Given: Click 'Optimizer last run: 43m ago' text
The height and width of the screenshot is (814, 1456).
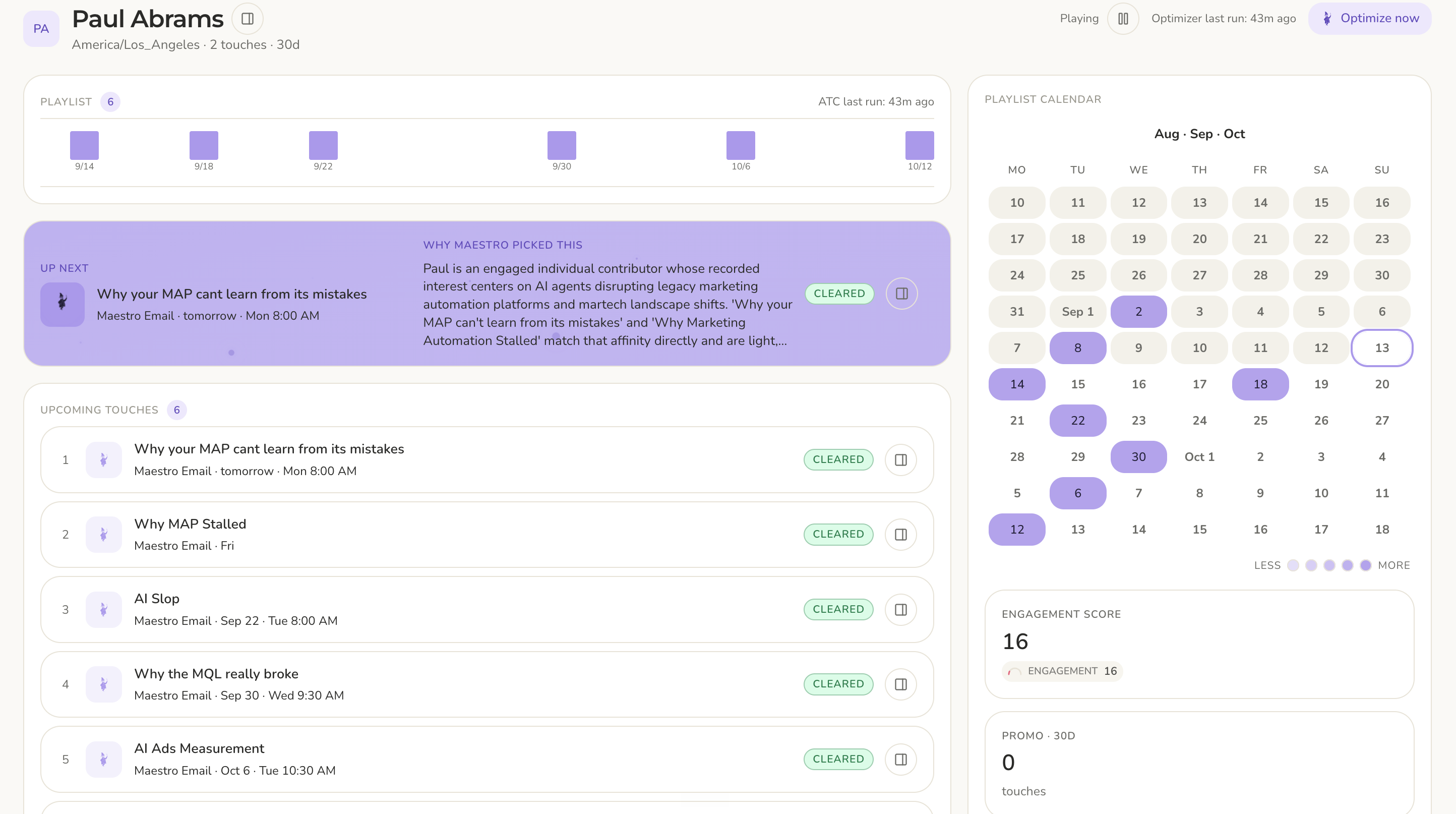Looking at the screenshot, I should 1224,19.
